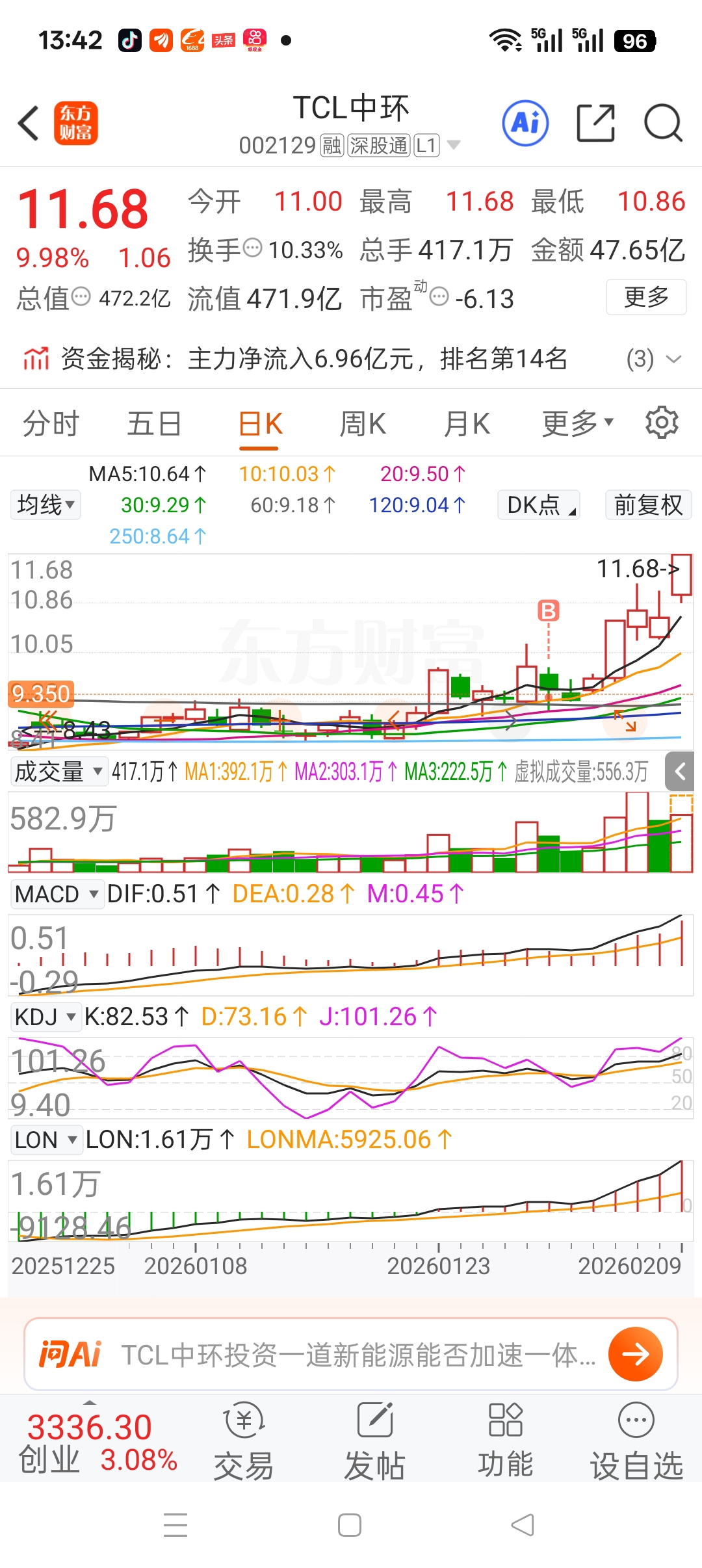
Task: Open MACD indicator dropdown
Action: click(x=57, y=894)
